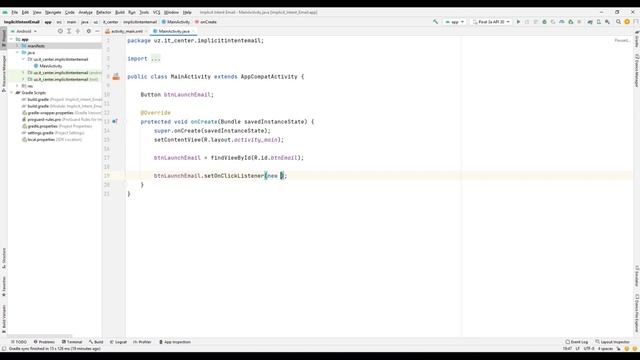Select MainActivity in the project tree
This screenshot has width=640, height=360.
[51, 66]
